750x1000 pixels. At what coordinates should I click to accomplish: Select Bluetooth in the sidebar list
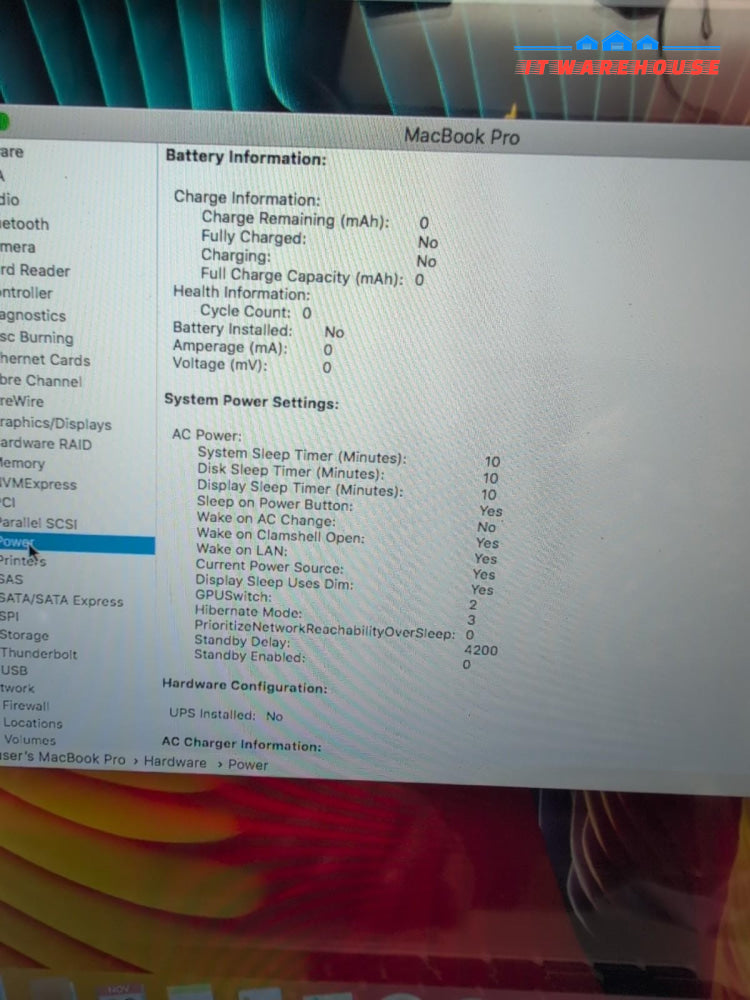(24, 224)
